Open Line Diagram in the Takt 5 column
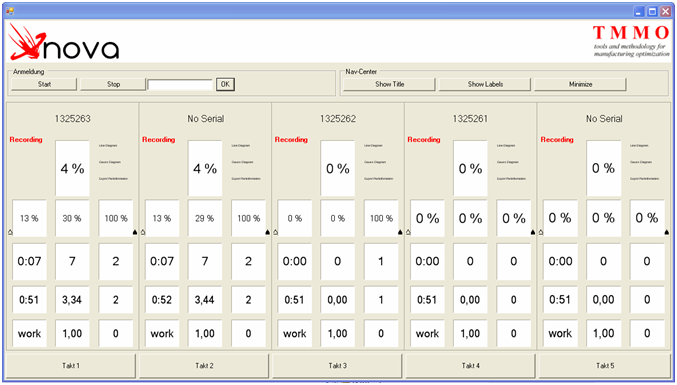677x385 pixels. 639,145
